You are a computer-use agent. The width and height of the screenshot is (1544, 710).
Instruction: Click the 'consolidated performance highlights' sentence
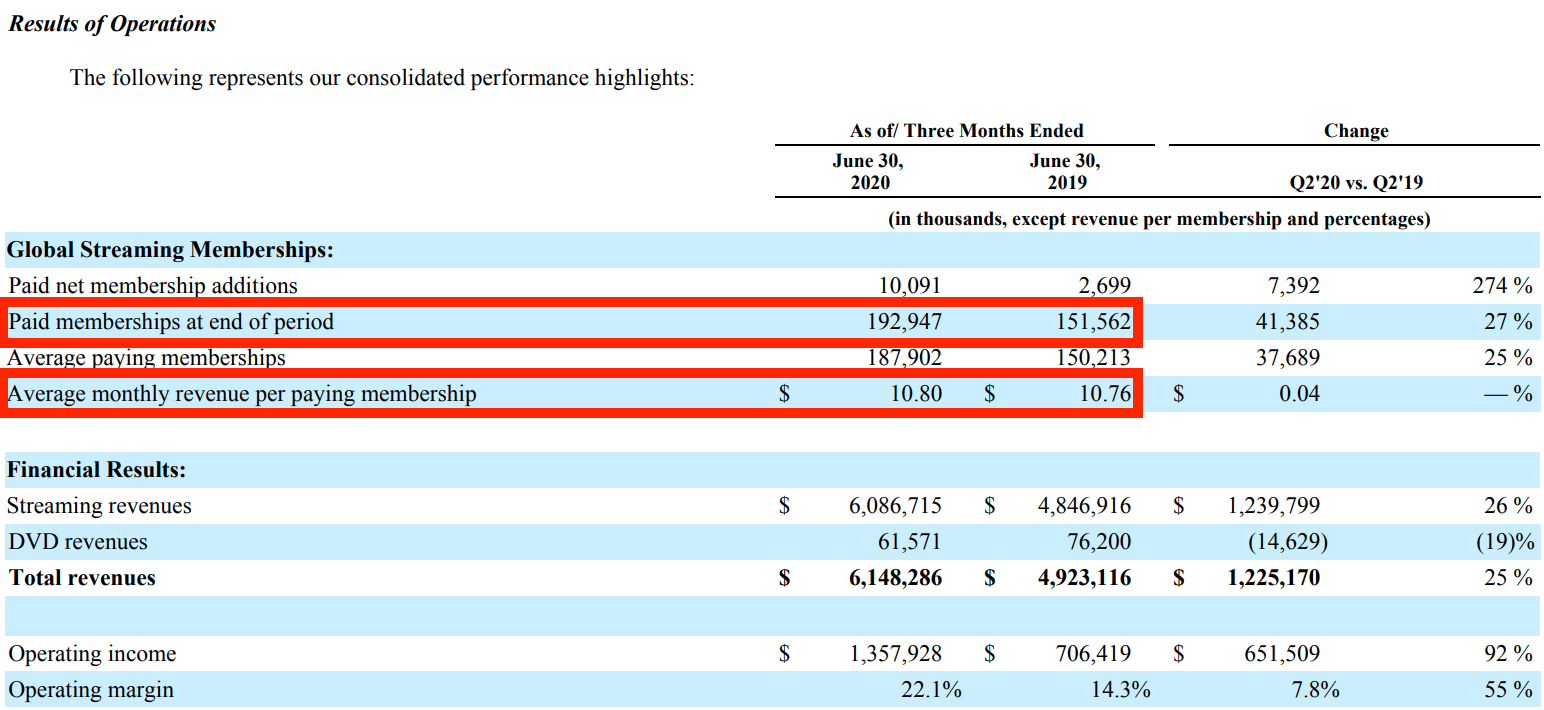[x=381, y=77]
